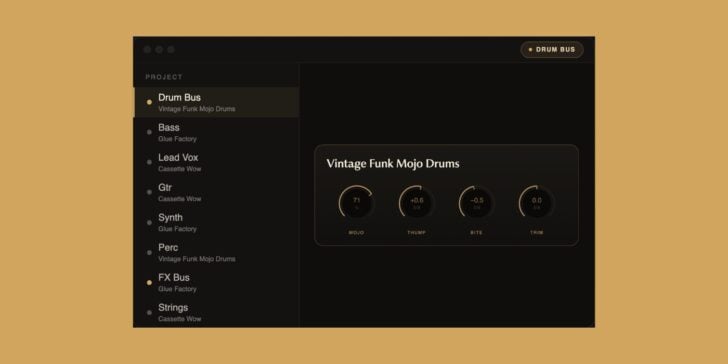Click the MOJO label below the knob
This screenshot has height=364, width=728.
click(357, 233)
